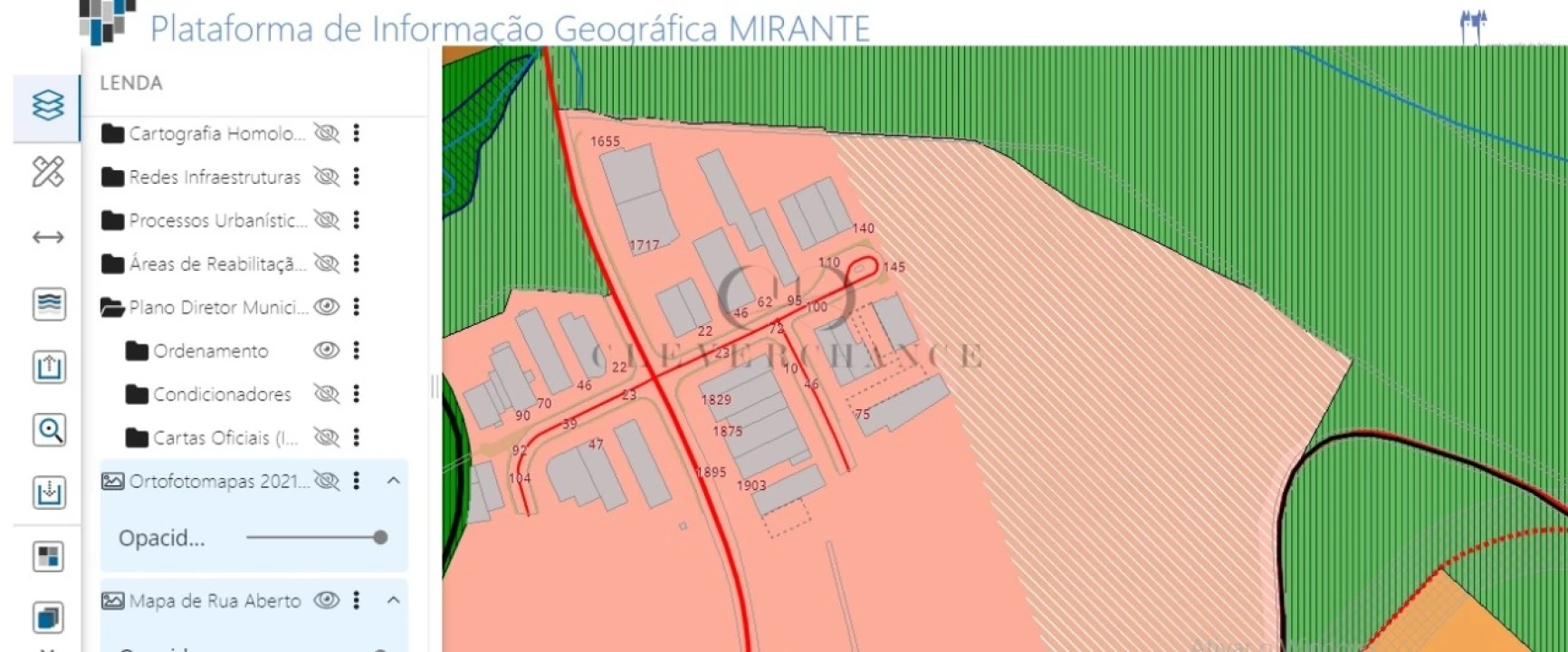Click the LENDA panel header

pos(131,82)
